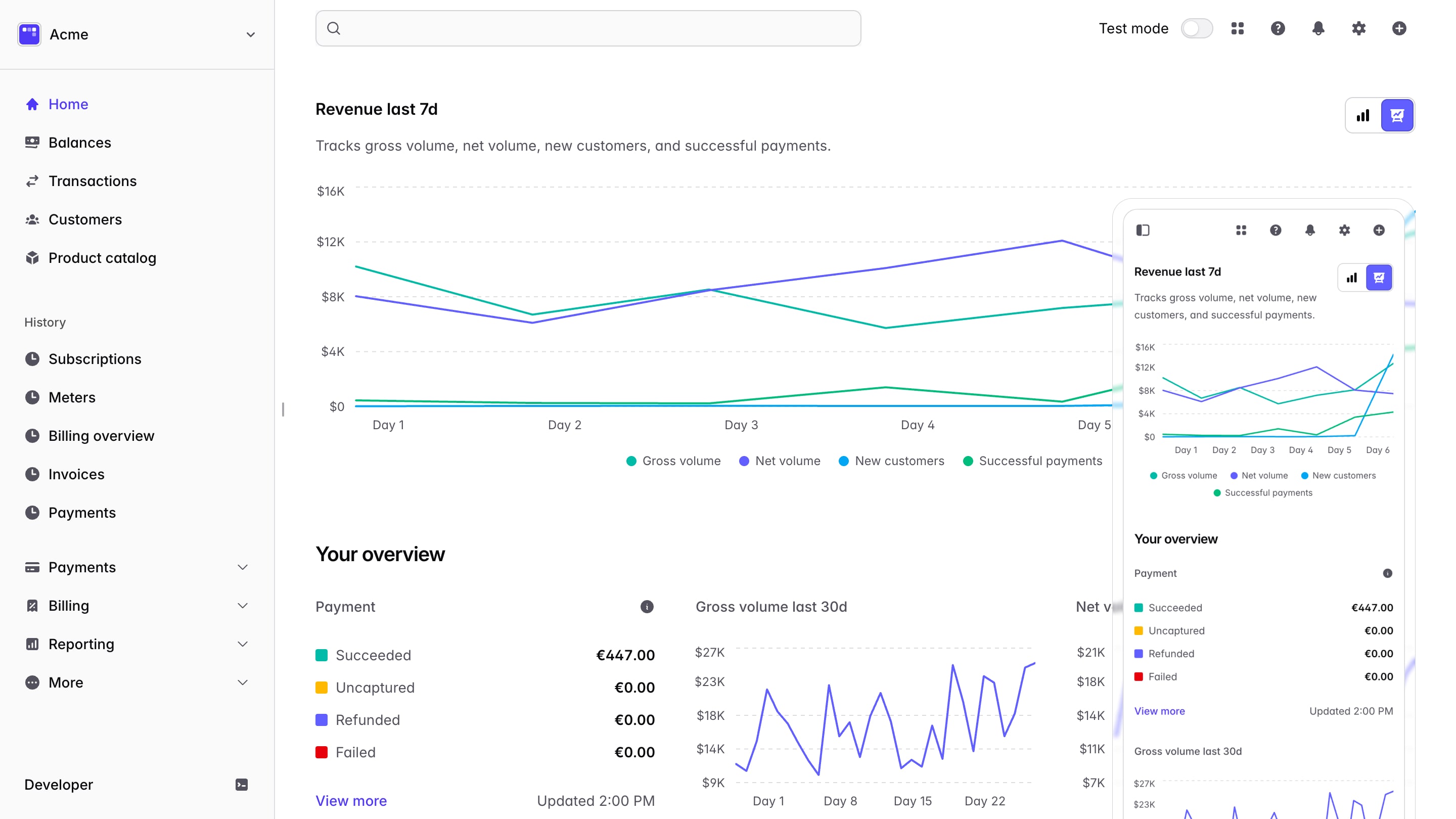Open Product catalog page
Image resolution: width=1456 pixels, height=819 pixels.
pos(102,258)
